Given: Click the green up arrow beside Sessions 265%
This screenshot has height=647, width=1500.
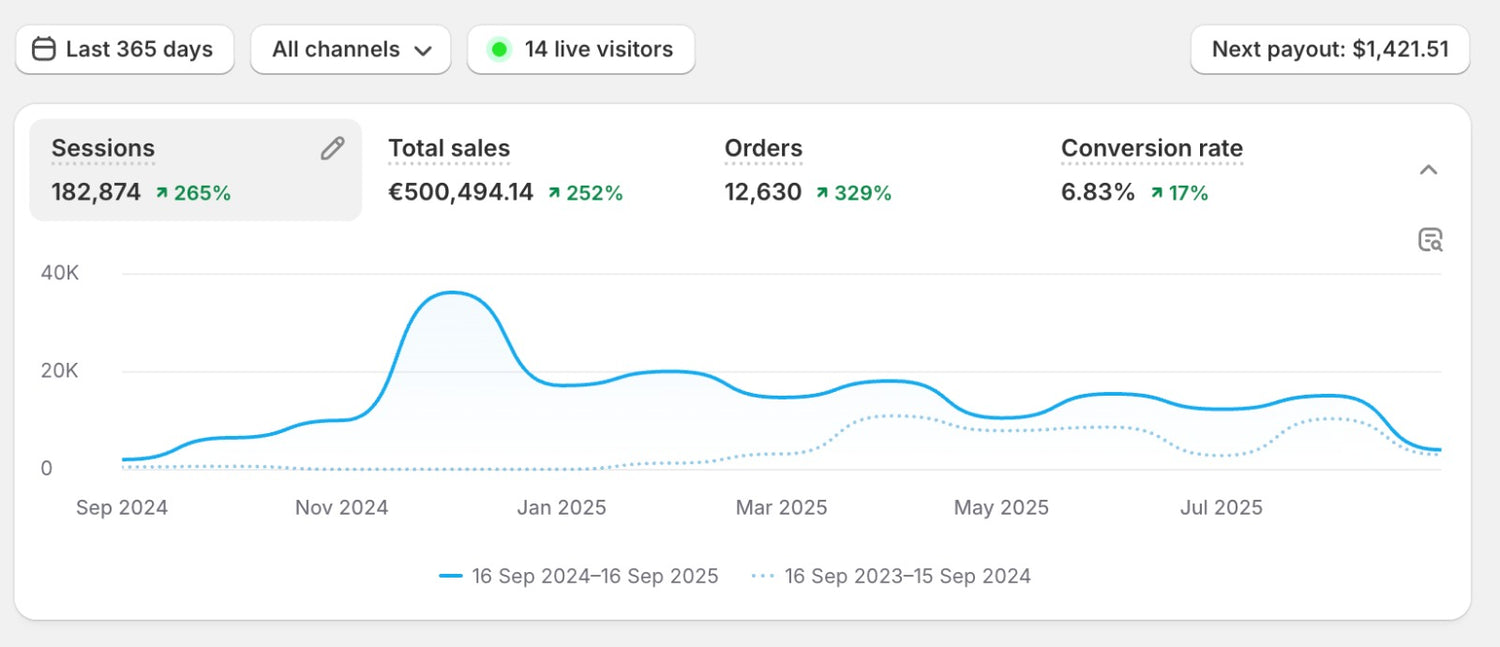Looking at the screenshot, I should click(x=161, y=193).
